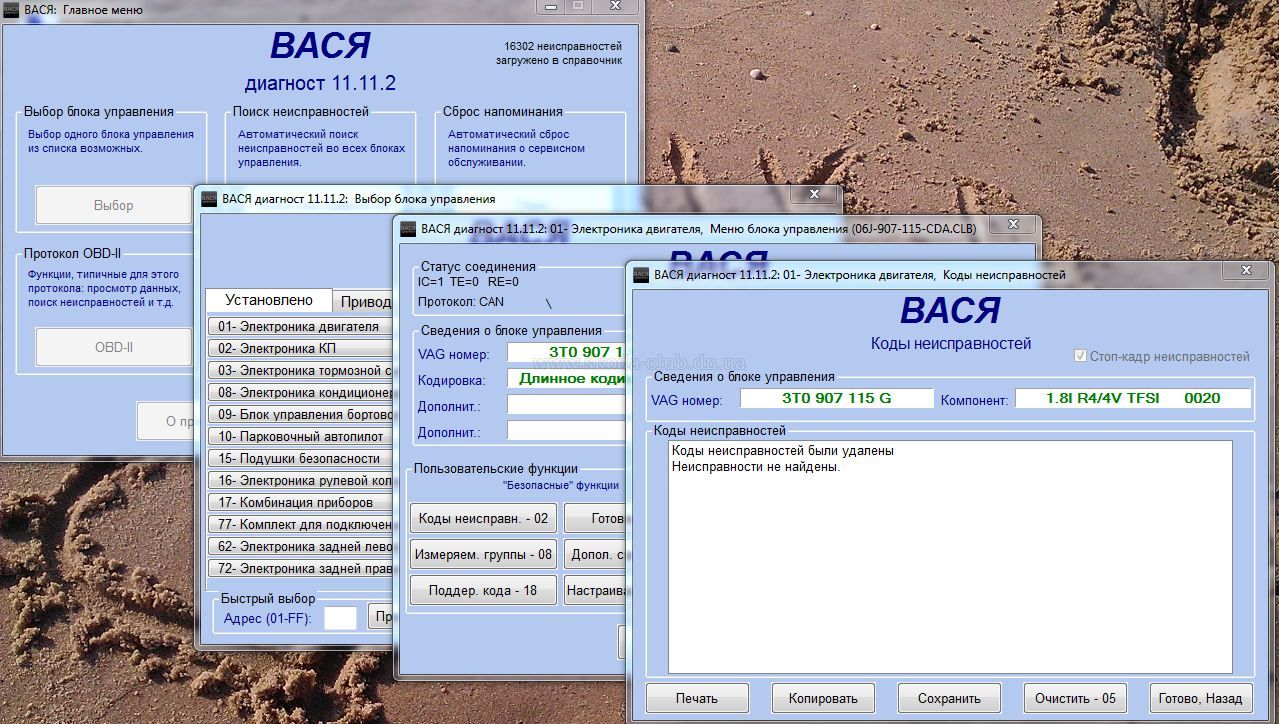1279x724 pixels.
Task: Switch to the Установлено tab
Action: pos(269,300)
